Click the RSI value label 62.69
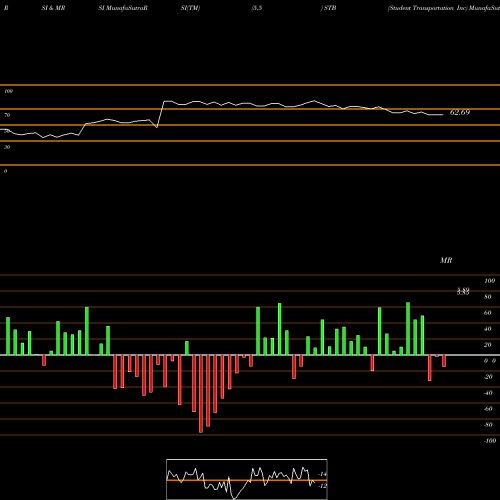500x500 pixels. (460, 112)
